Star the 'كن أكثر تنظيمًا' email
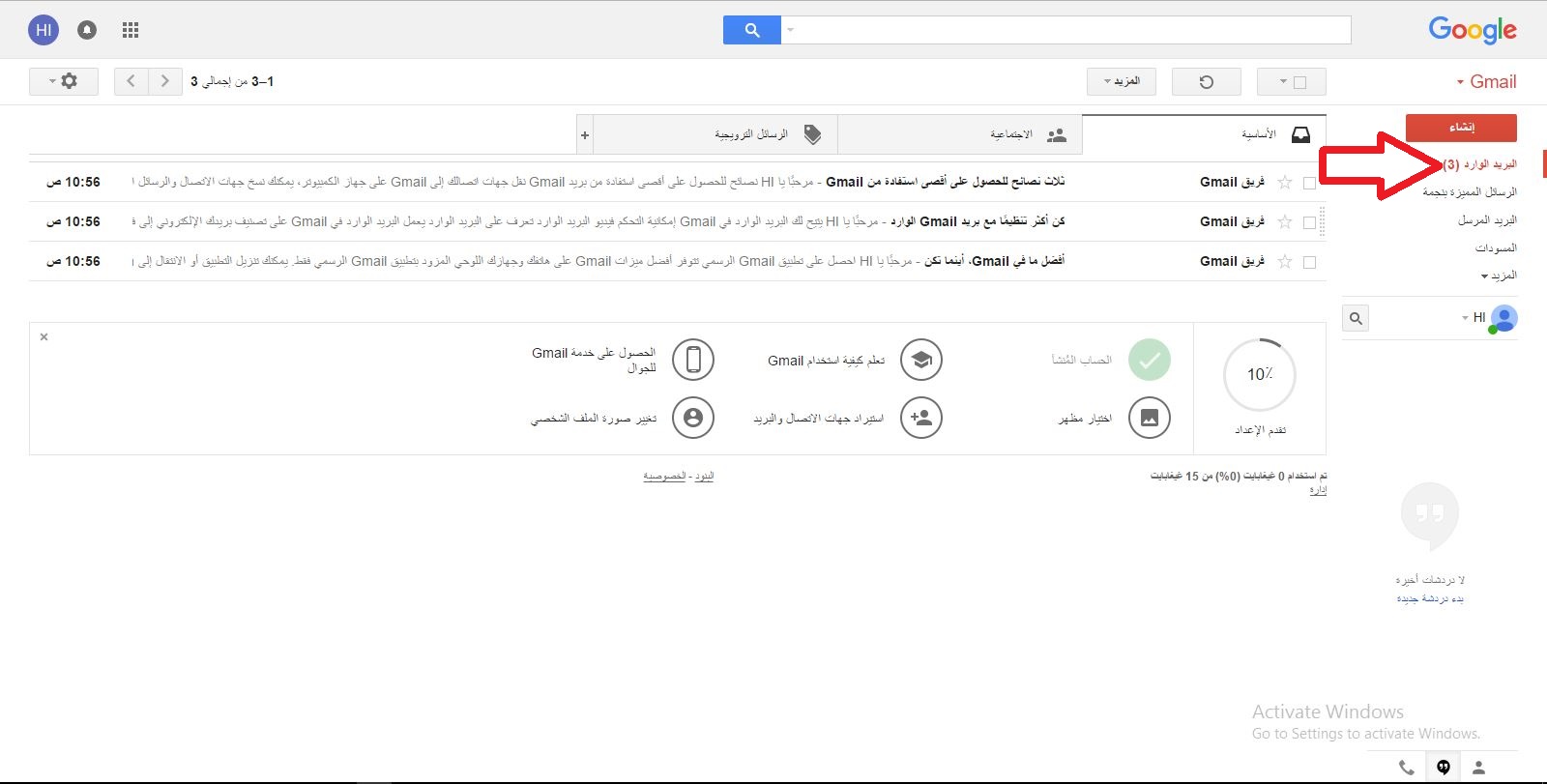The image size is (1547, 784). (1285, 221)
